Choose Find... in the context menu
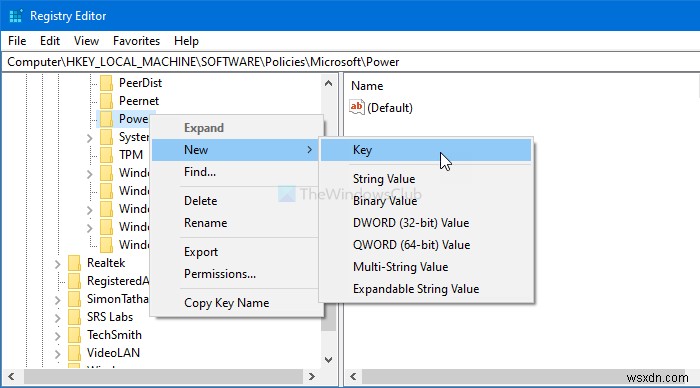The width and height of the screenshot is (700, 388). [235, 172]
